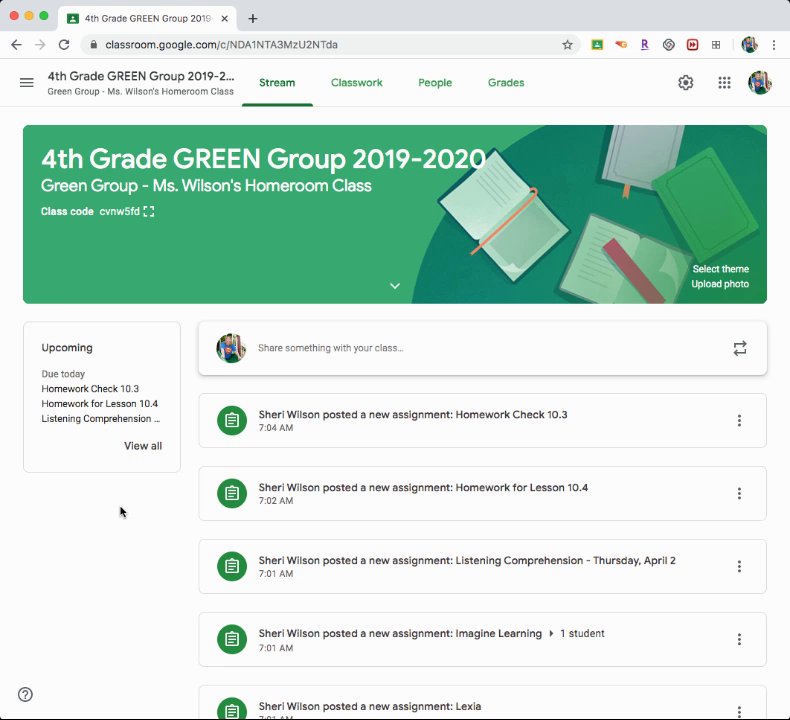
Task: Open class settings gear
Action: 685,83
